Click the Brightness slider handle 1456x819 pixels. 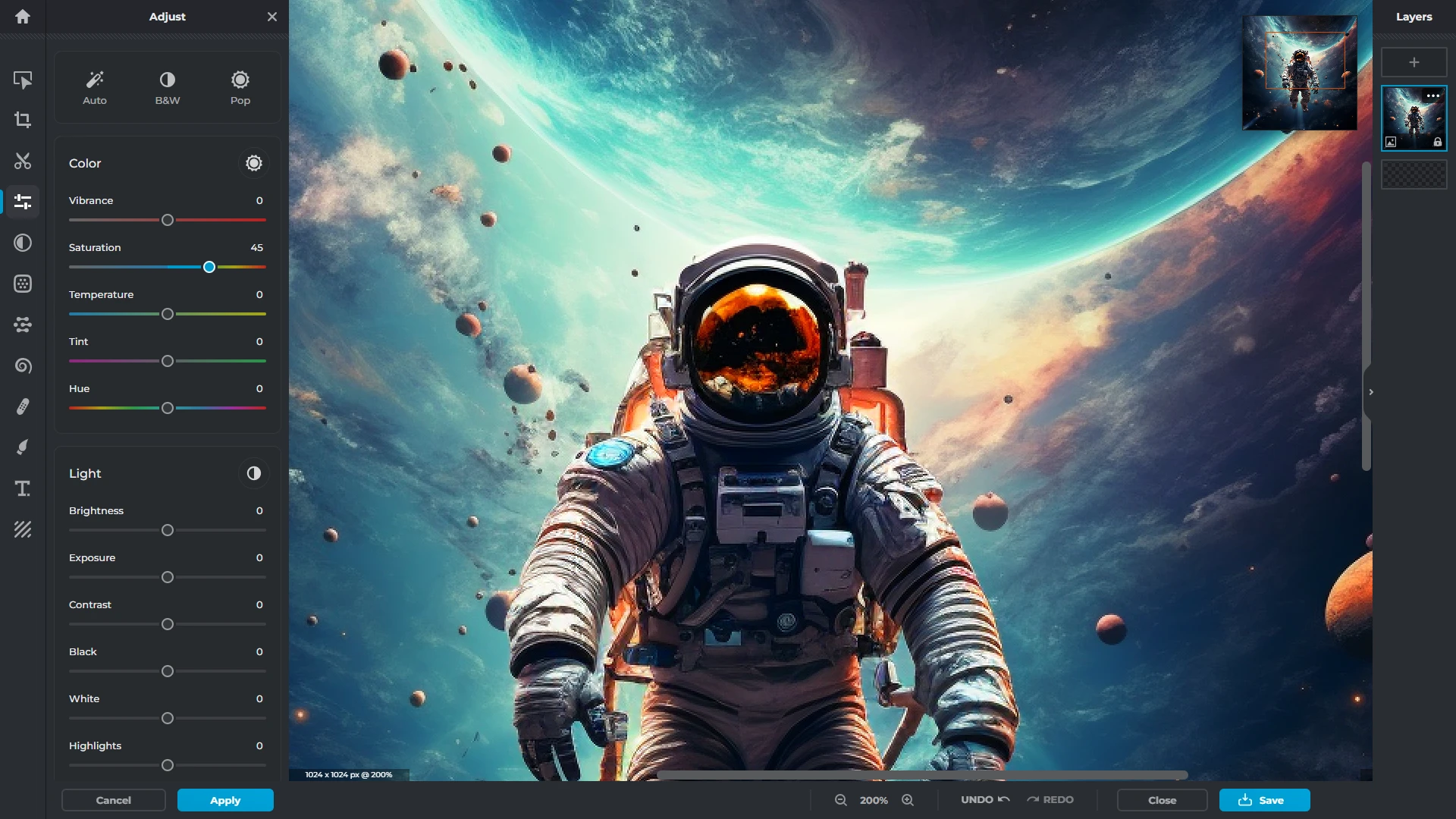pos(168,530)
